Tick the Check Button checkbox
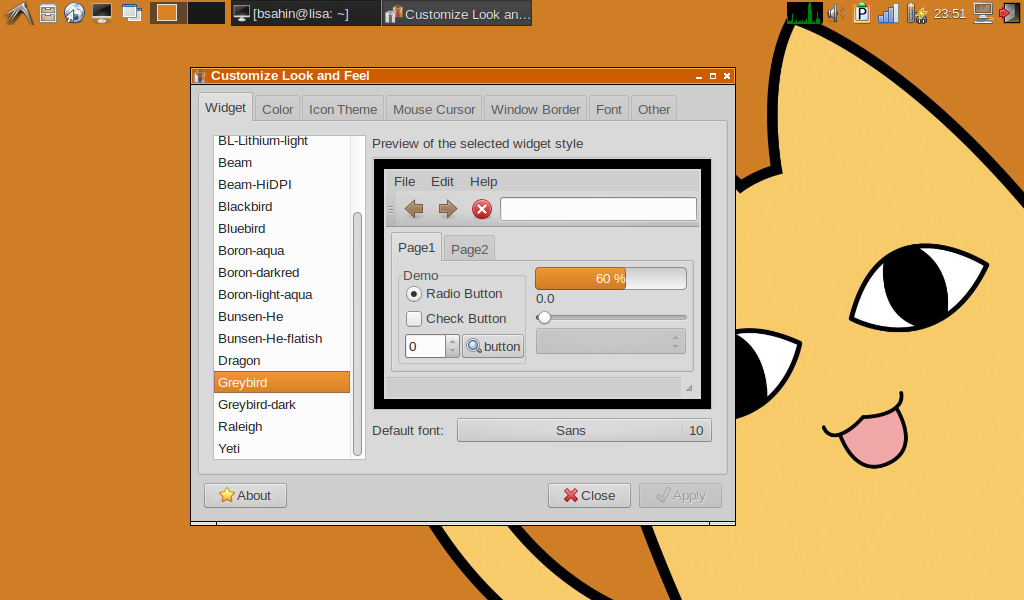Screen dimensions: 1024x600 point(413,319)
